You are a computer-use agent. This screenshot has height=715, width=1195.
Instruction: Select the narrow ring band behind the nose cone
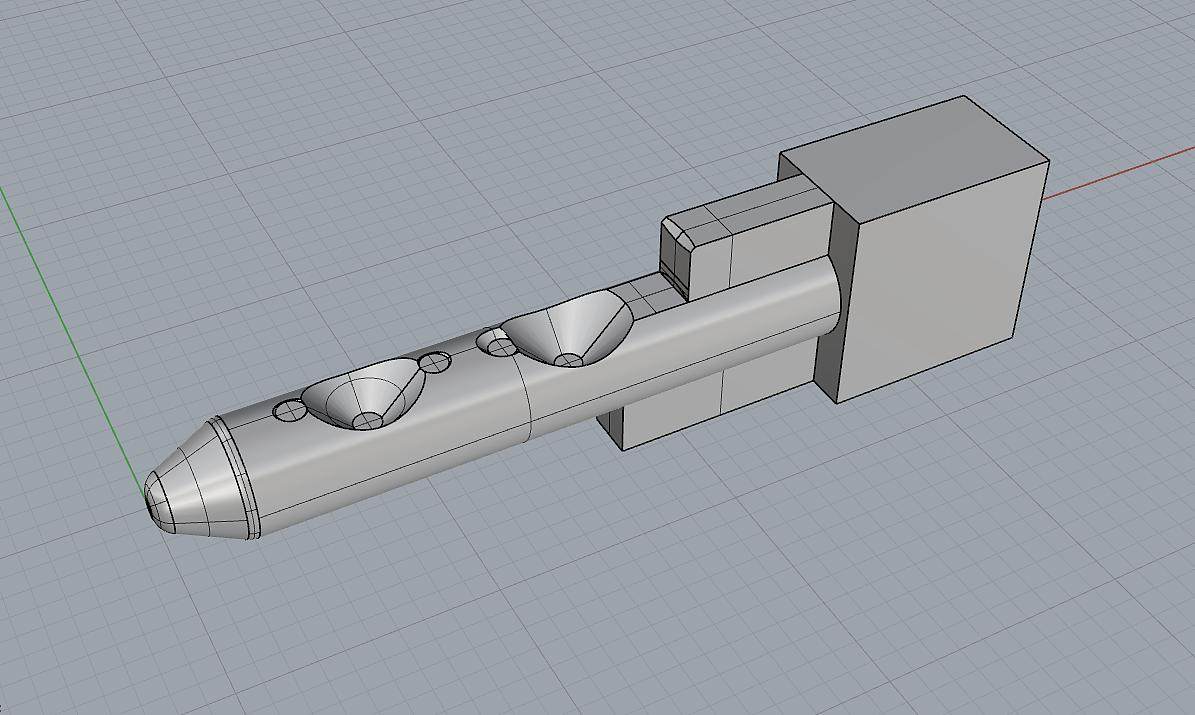[x=238, y=476]
